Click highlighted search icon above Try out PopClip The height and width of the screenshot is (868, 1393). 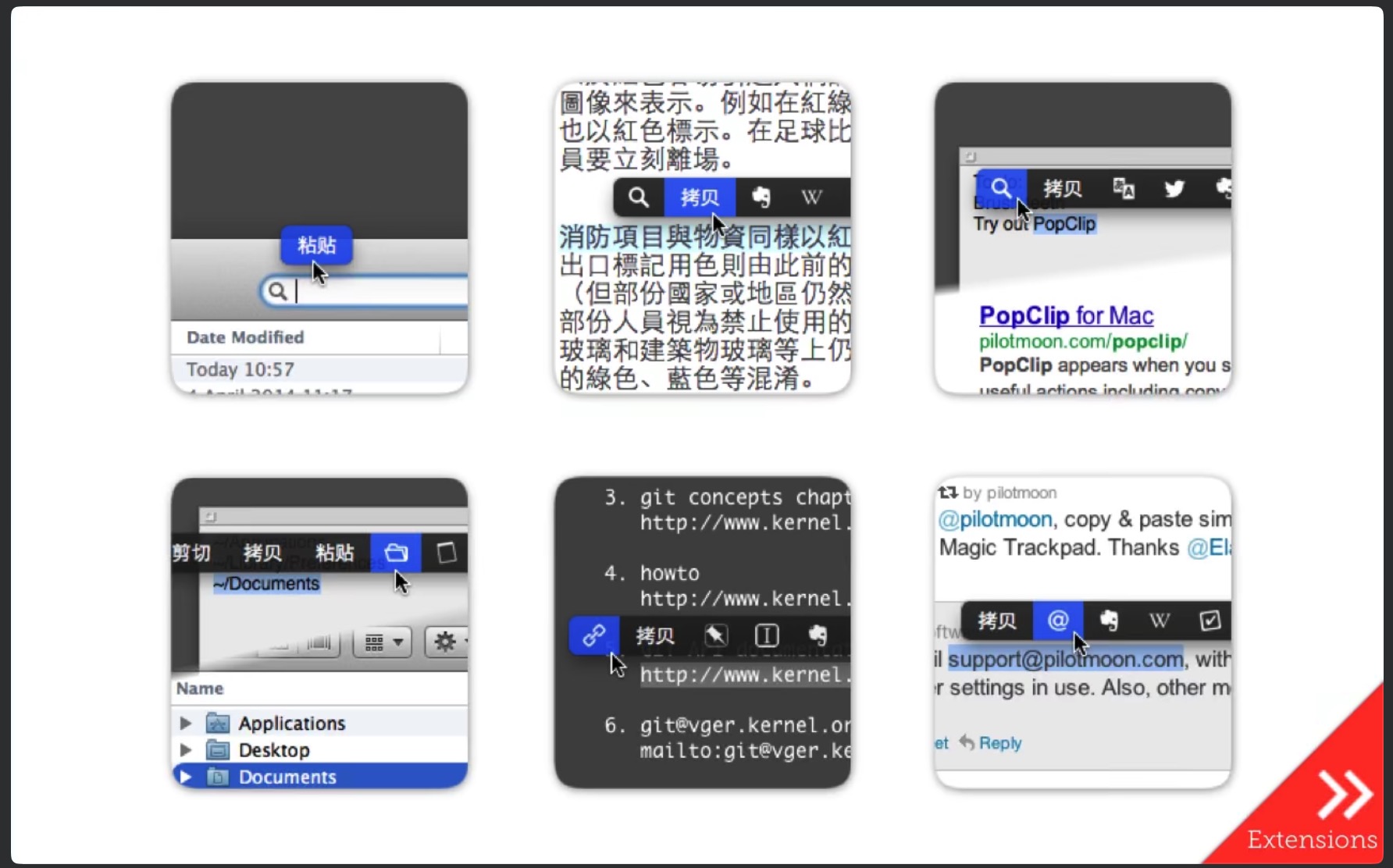(1001, 188)
